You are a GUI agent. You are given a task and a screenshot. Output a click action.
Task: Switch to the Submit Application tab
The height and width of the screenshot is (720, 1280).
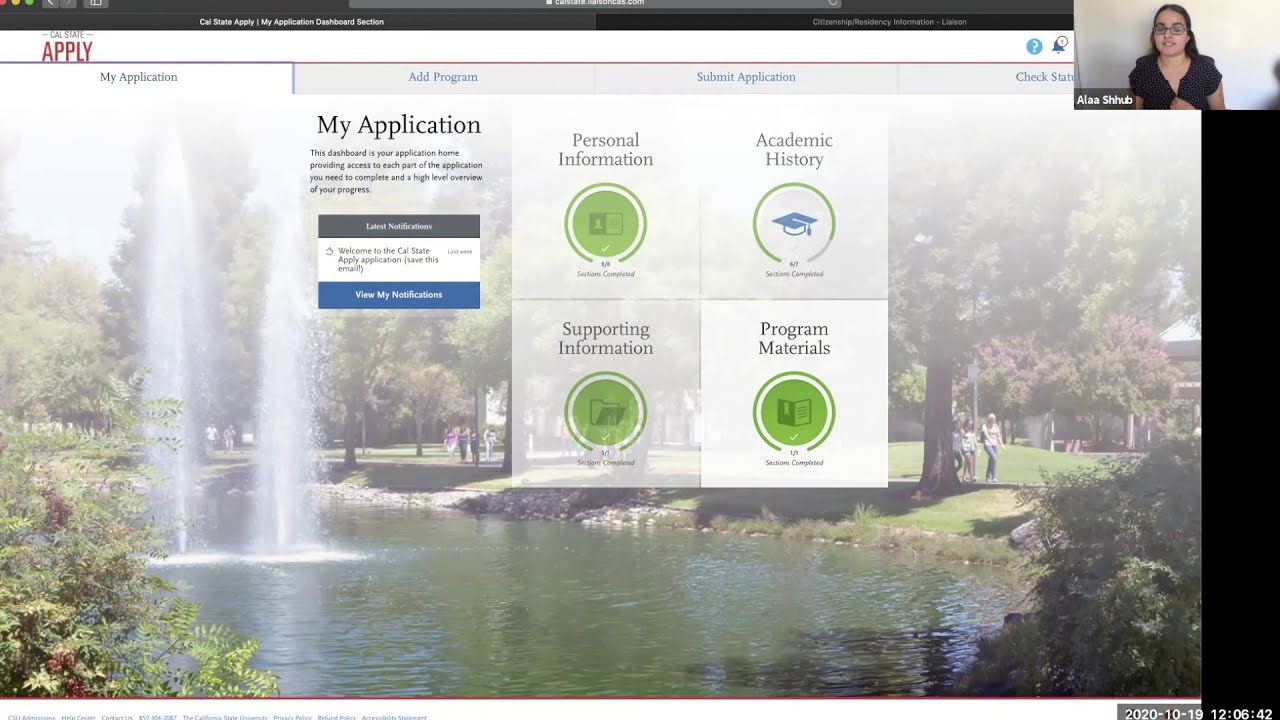(746, 77)
